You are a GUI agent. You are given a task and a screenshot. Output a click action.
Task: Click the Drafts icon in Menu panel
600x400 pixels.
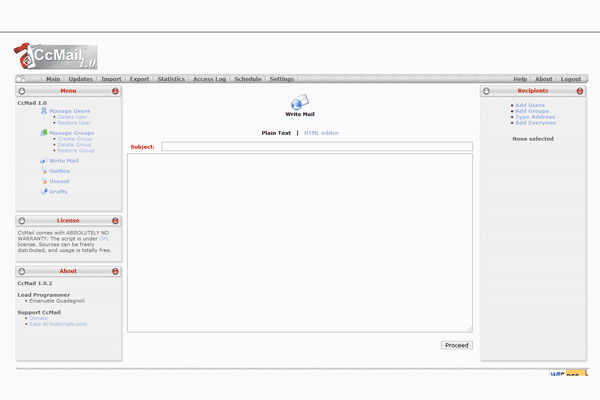click(44, 191)
